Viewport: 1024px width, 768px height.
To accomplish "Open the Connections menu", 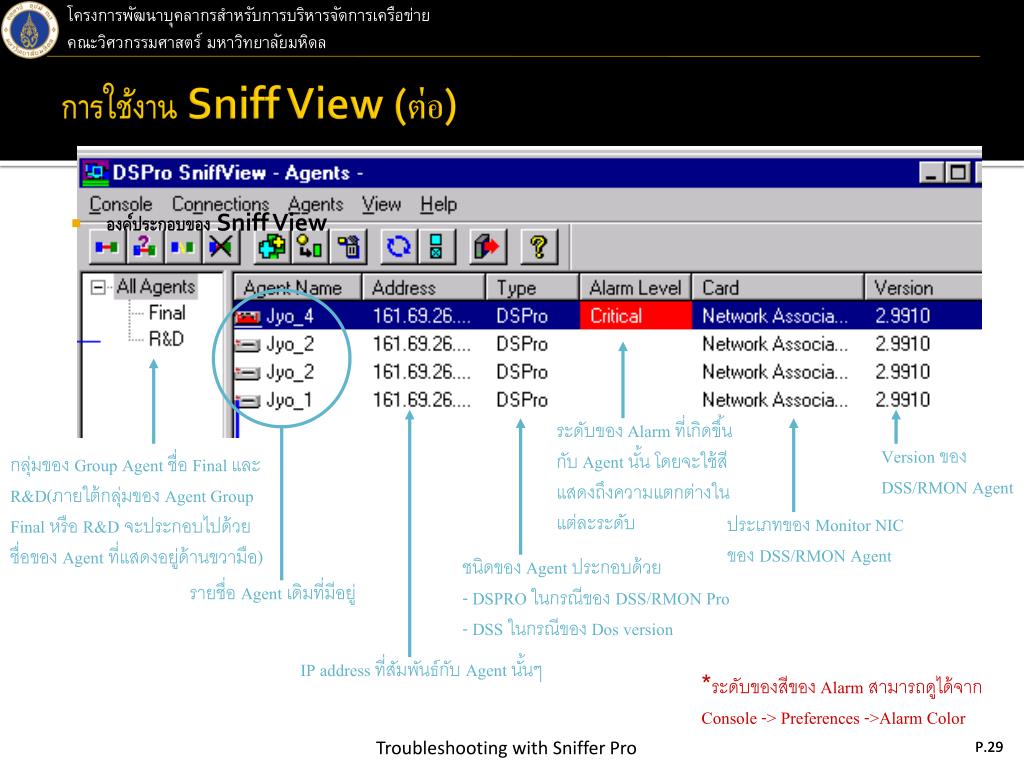I will click(x=220, y=204).
